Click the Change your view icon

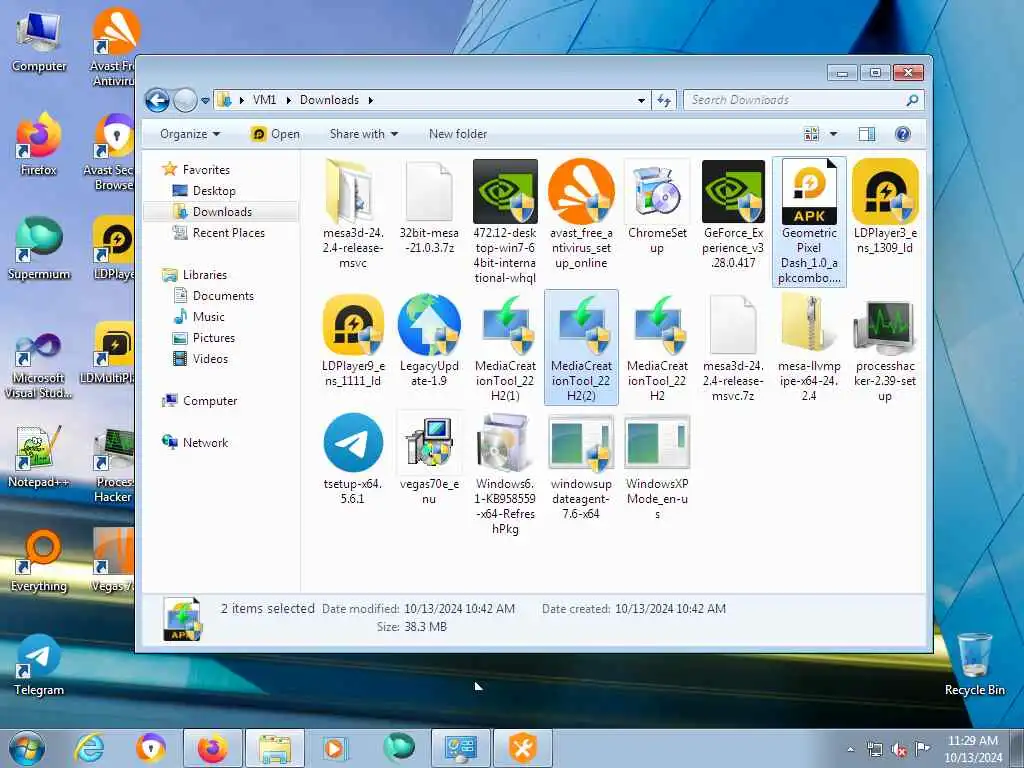[x=812, y=135]
